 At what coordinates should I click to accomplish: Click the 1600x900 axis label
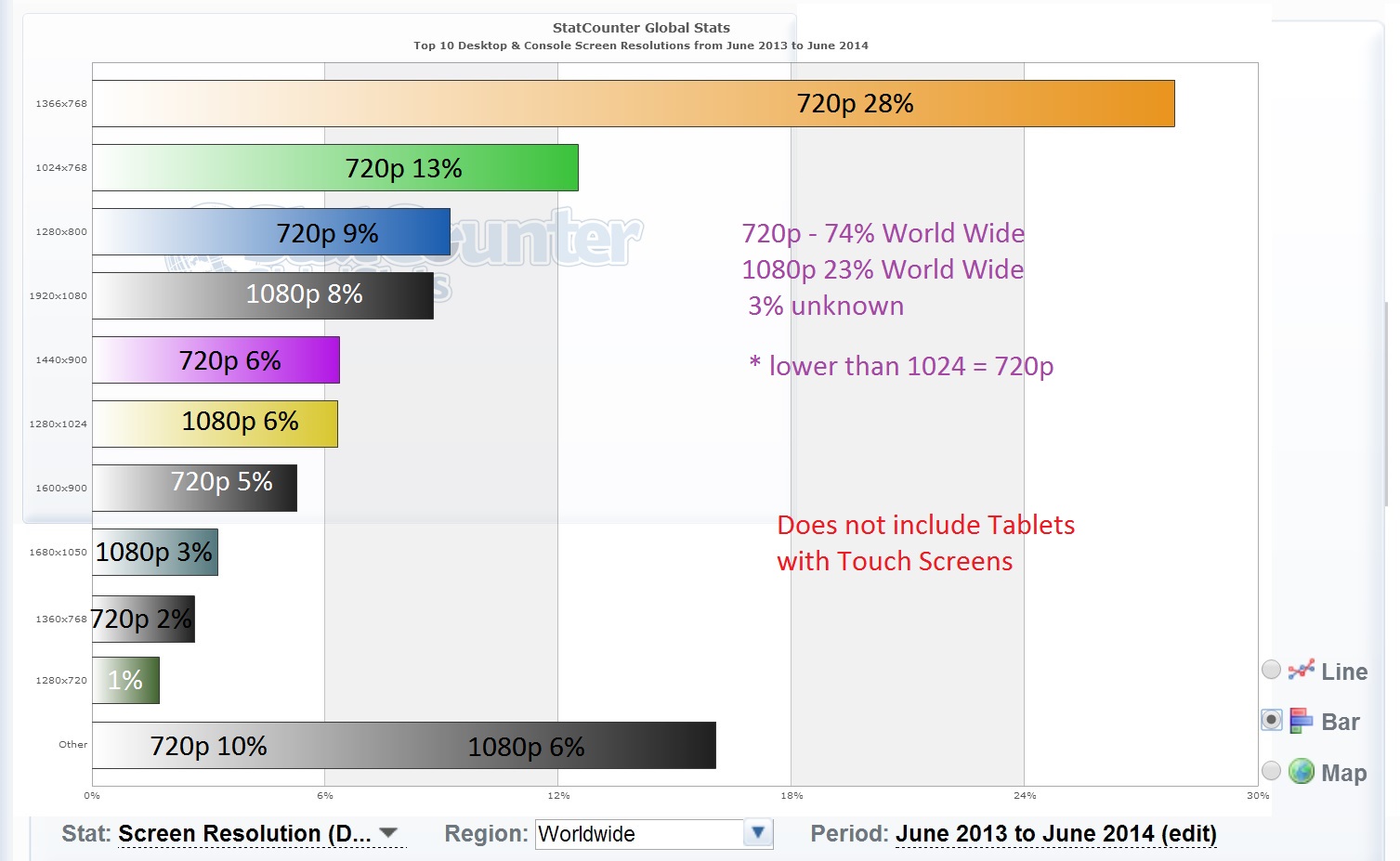point(61,488)
